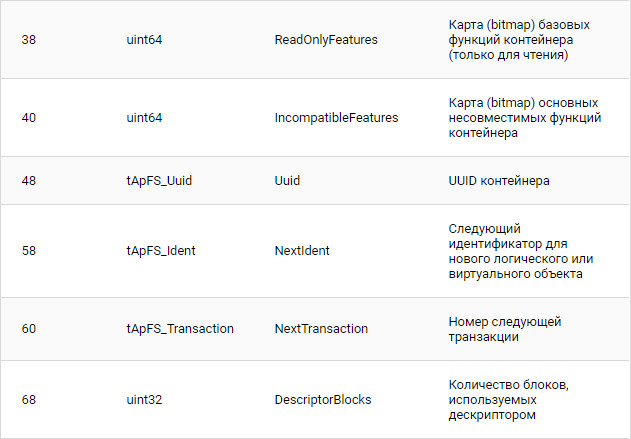Image resolution: width=631 pixels, height=439 pixels.
Task: Click the Uuid field name
Action: pyautogui.click(x=287, y=181)
